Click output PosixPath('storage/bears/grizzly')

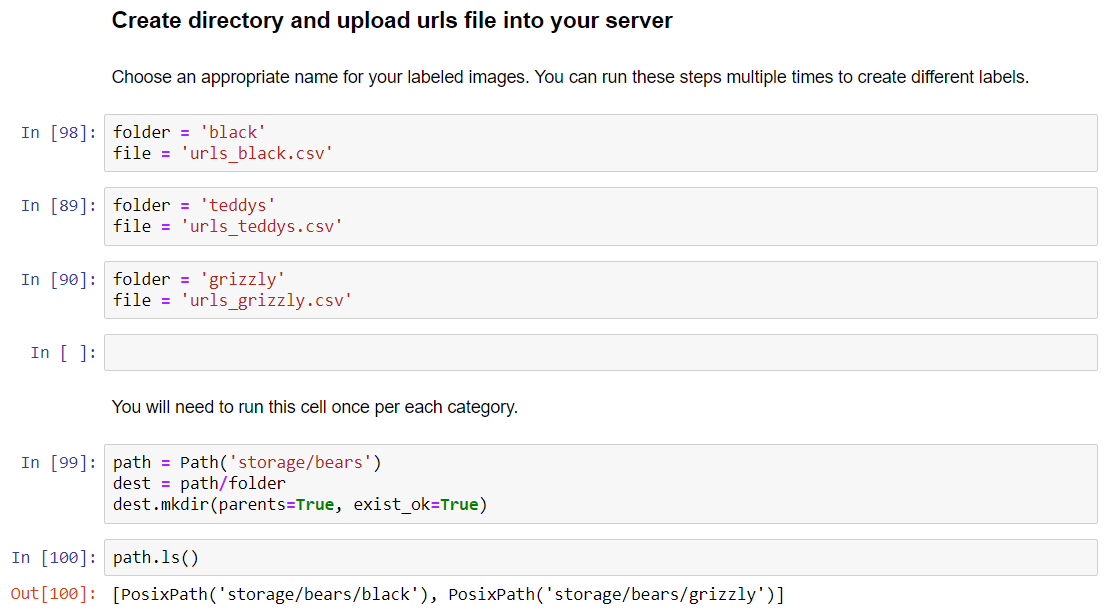612,594
